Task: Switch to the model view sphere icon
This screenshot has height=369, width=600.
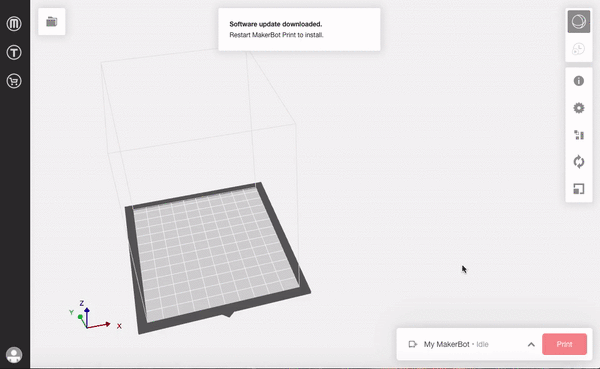Action: click(x=579, y=21)
